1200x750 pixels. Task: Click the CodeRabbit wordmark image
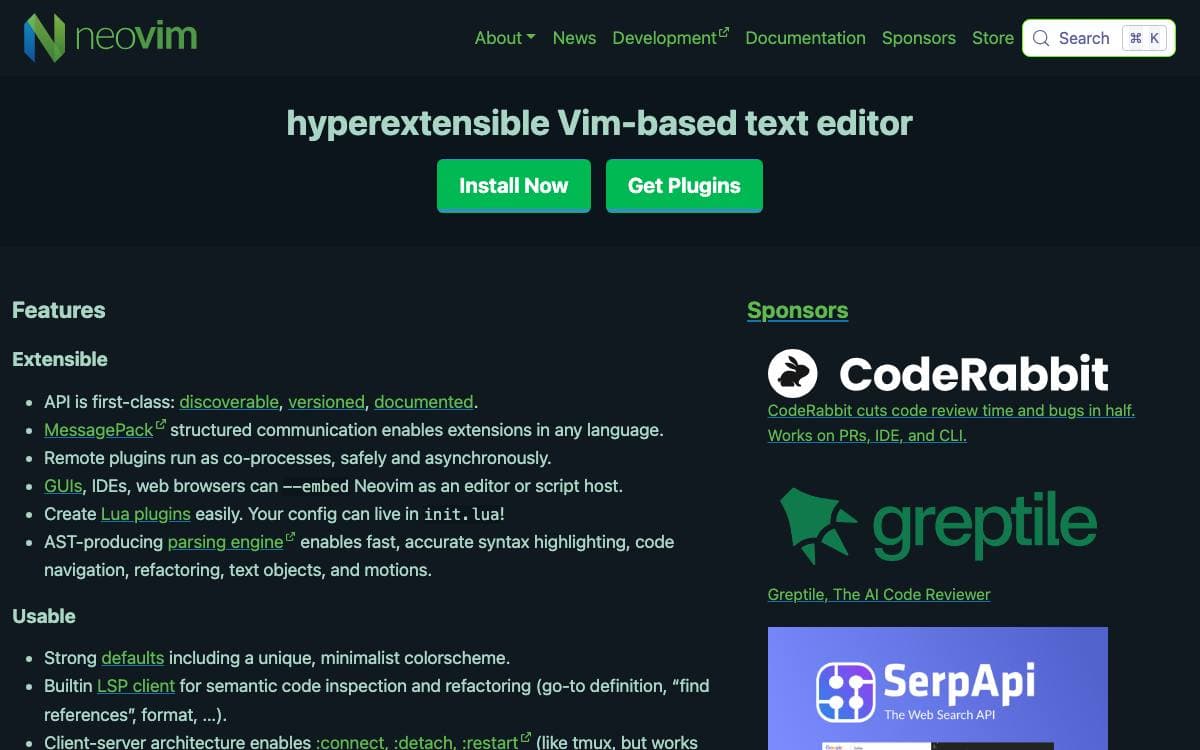[973, 374]
